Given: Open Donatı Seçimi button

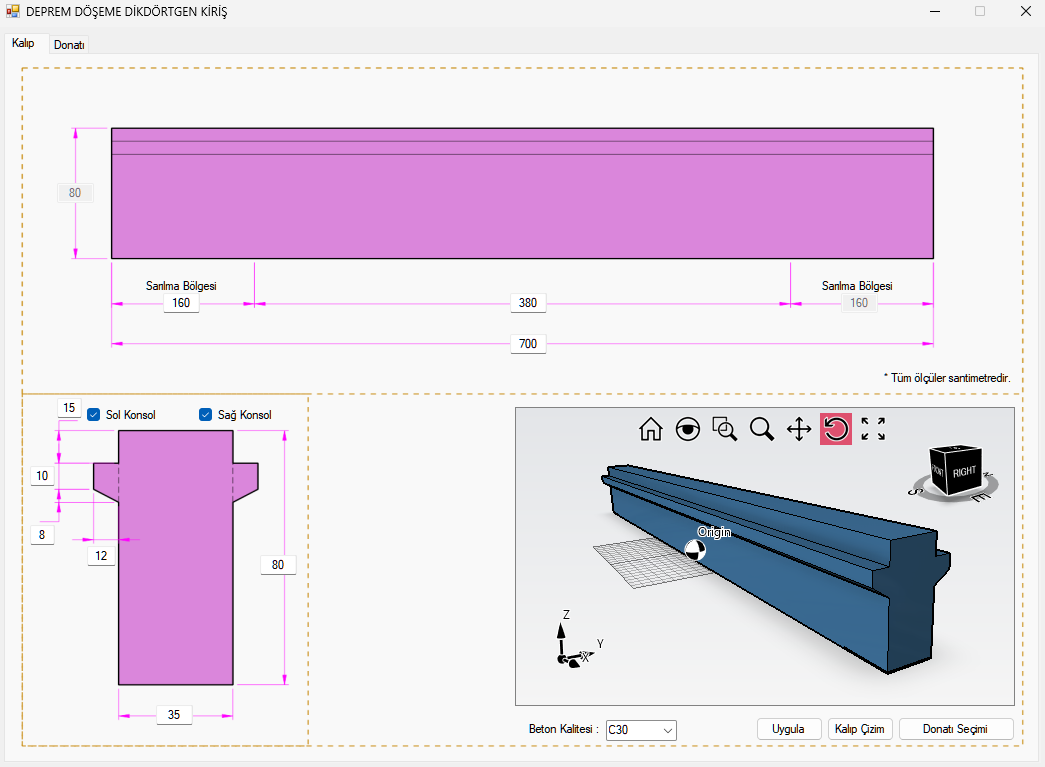Looking at the screenshot, I should (956, 729).
